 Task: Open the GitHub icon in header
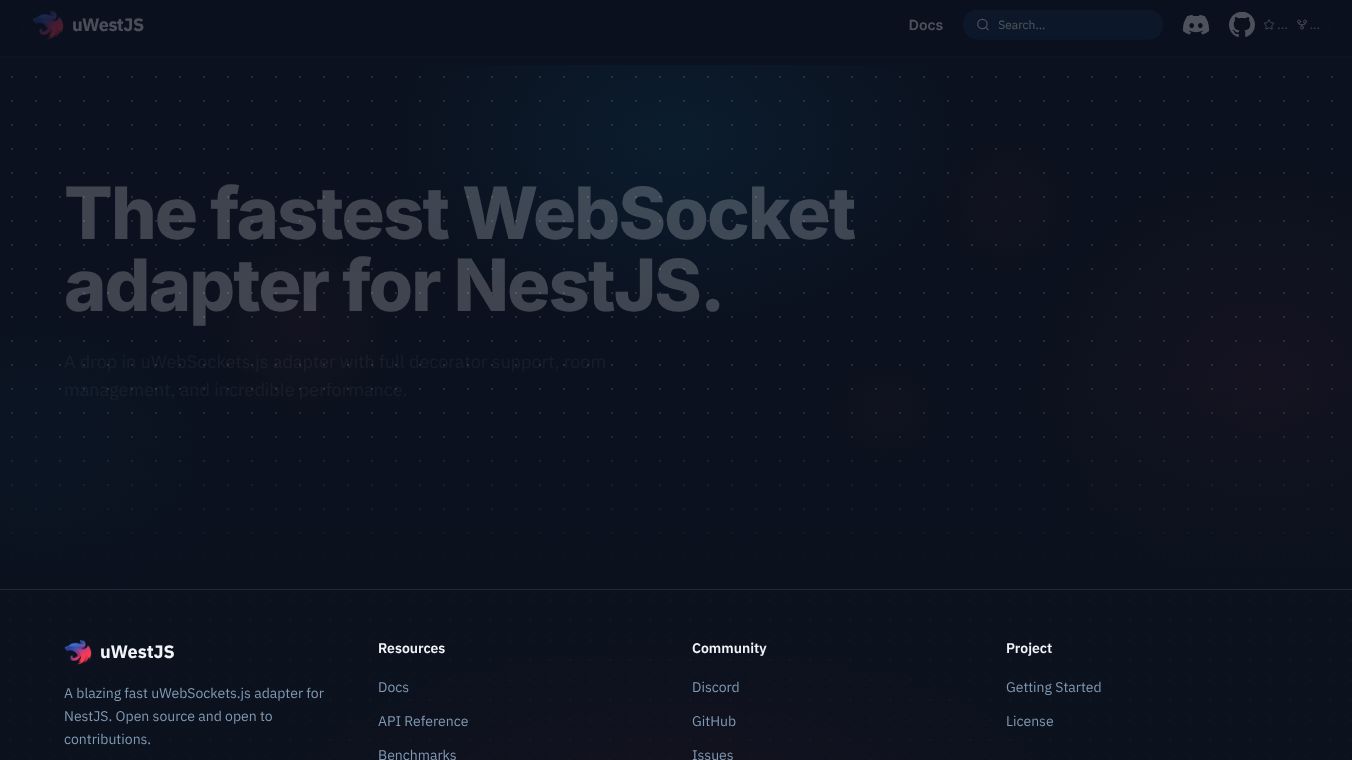pos(1242,25)
